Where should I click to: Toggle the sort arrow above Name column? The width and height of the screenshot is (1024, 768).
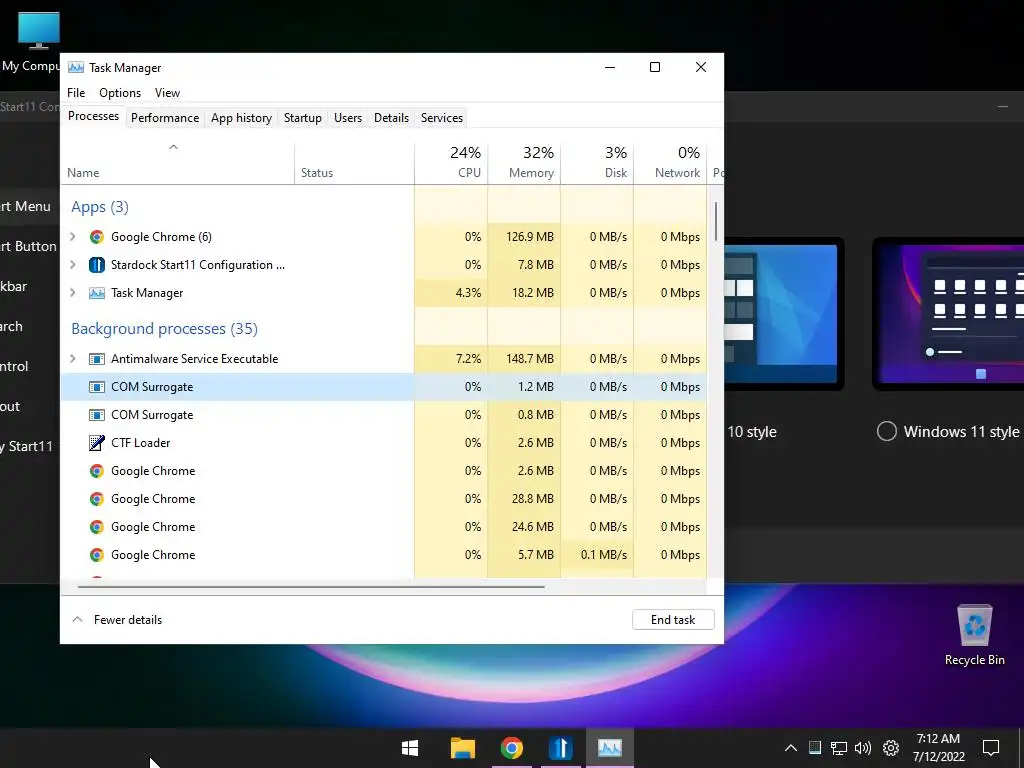[x=173, y=147]
